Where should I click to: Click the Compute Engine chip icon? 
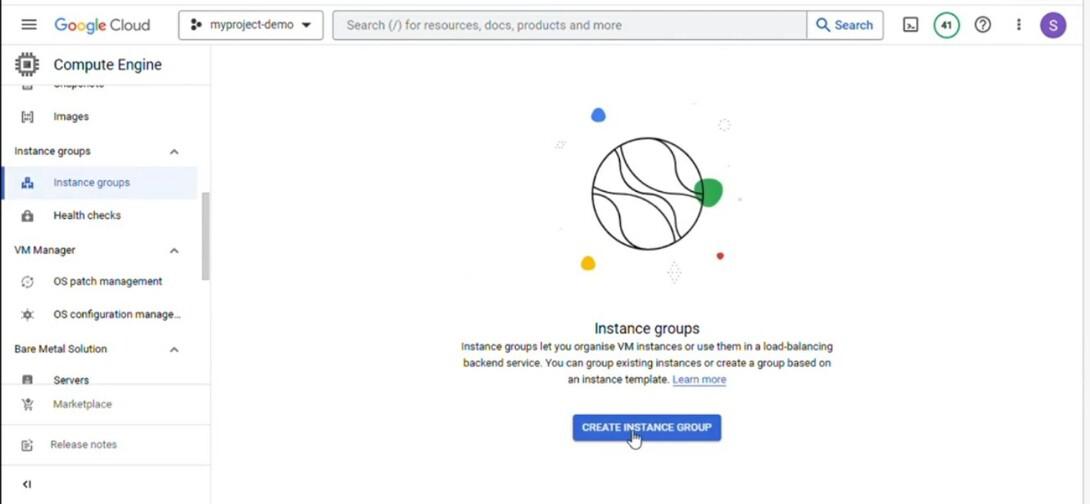pyautogui.click(x=26, y=65)
